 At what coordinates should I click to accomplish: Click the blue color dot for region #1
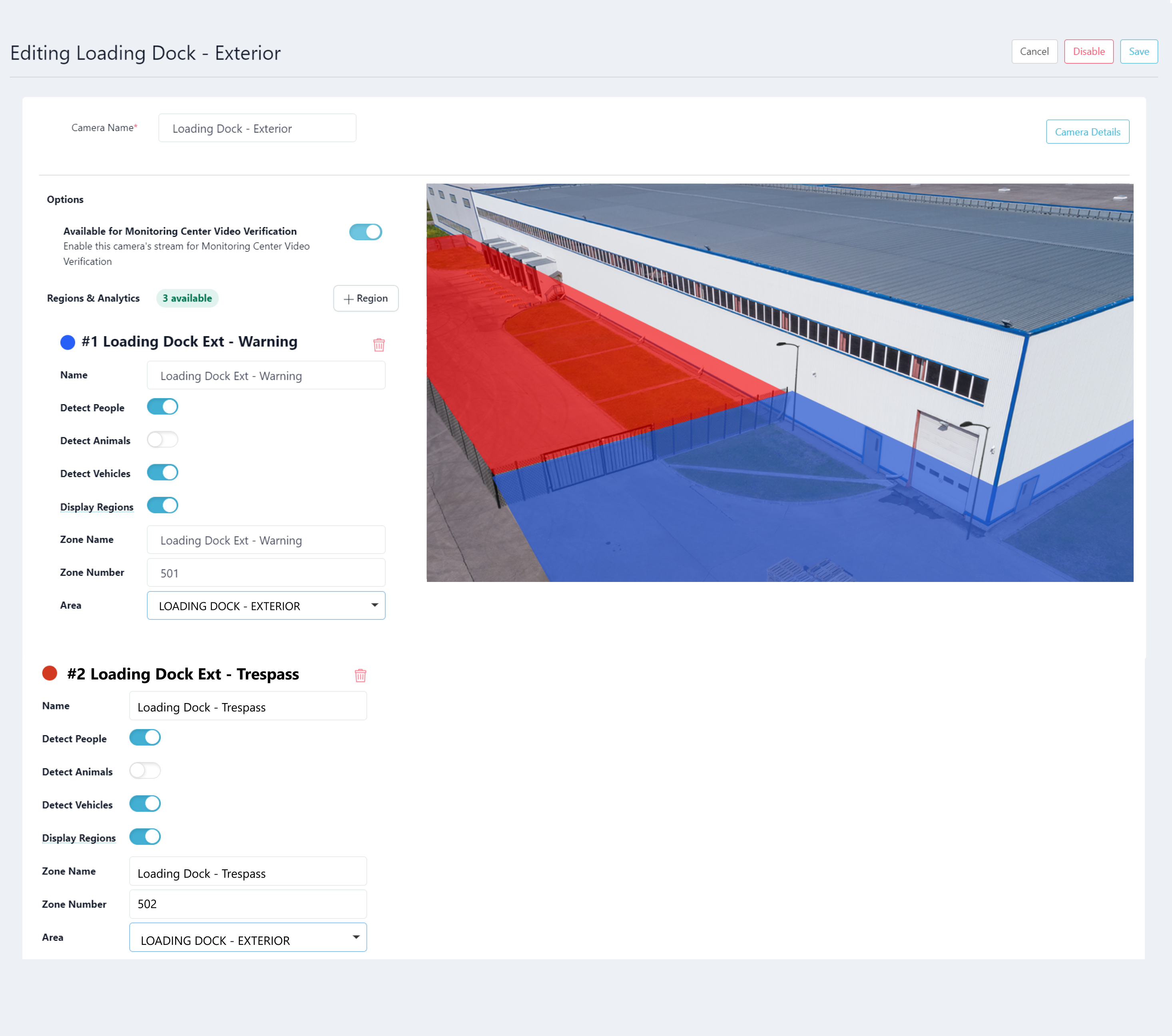coord(68,342)
